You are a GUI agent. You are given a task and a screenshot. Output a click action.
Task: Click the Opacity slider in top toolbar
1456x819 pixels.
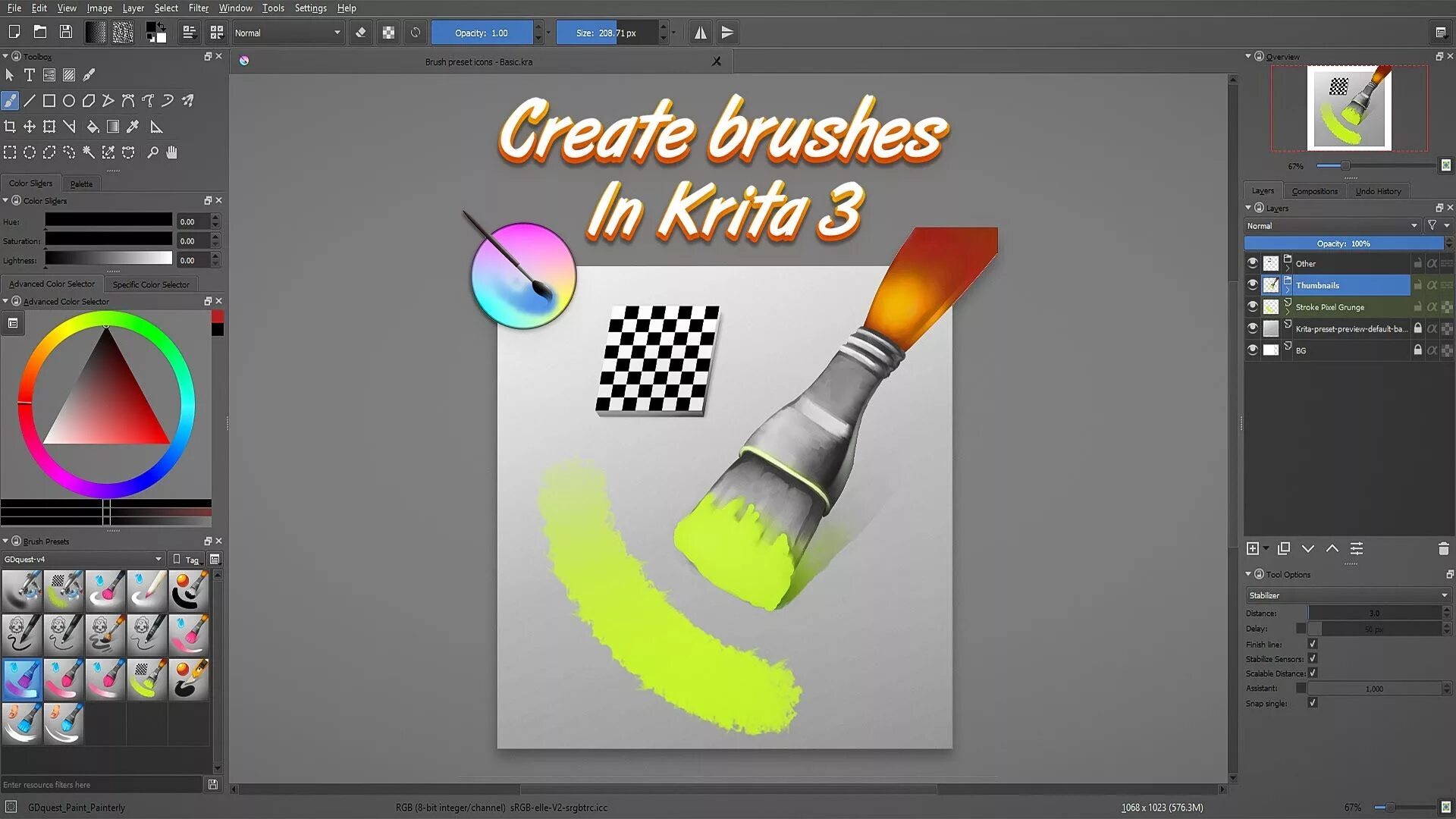click(482, 33)
